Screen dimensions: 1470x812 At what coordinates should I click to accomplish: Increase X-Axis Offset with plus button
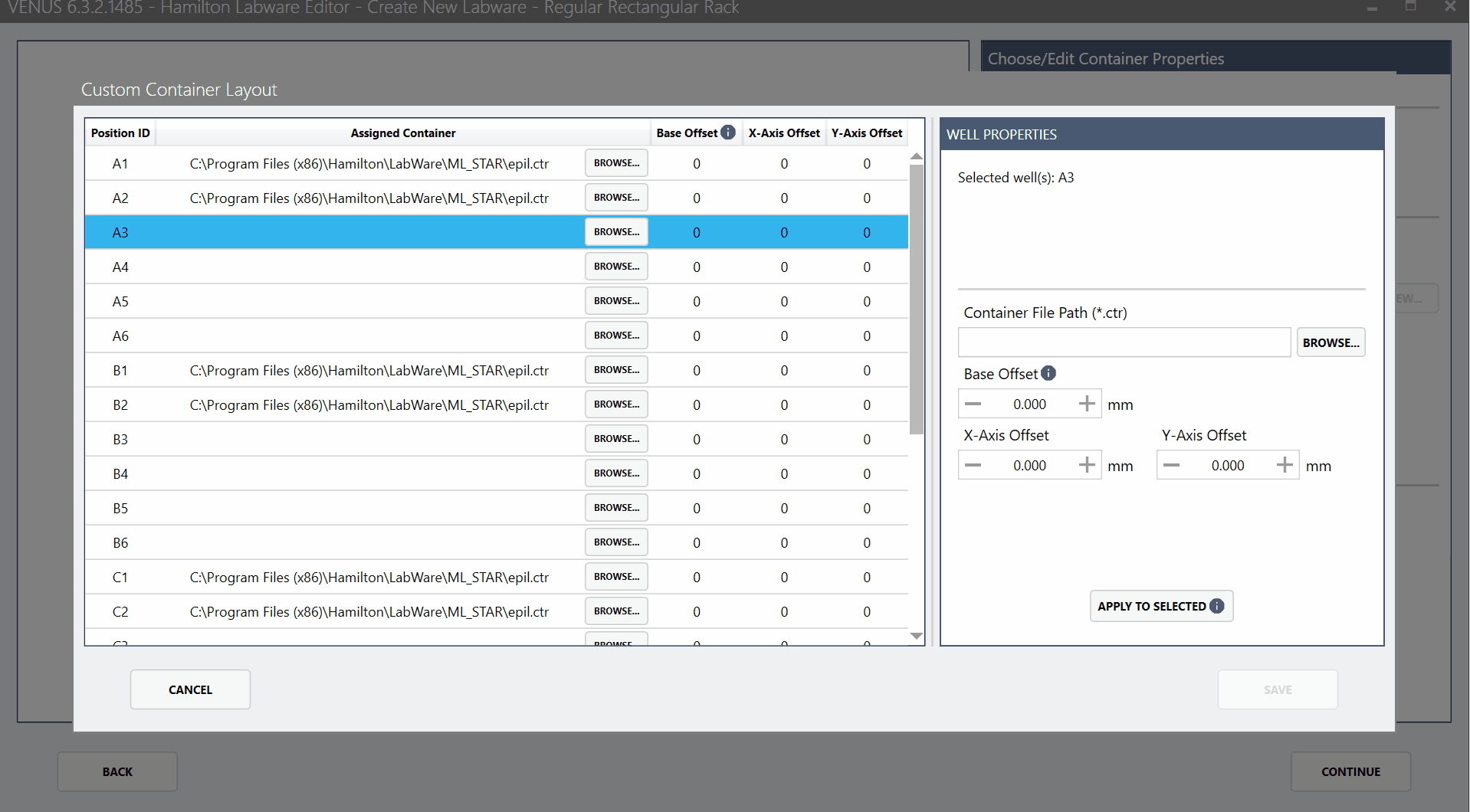(x=1087, y=465)
